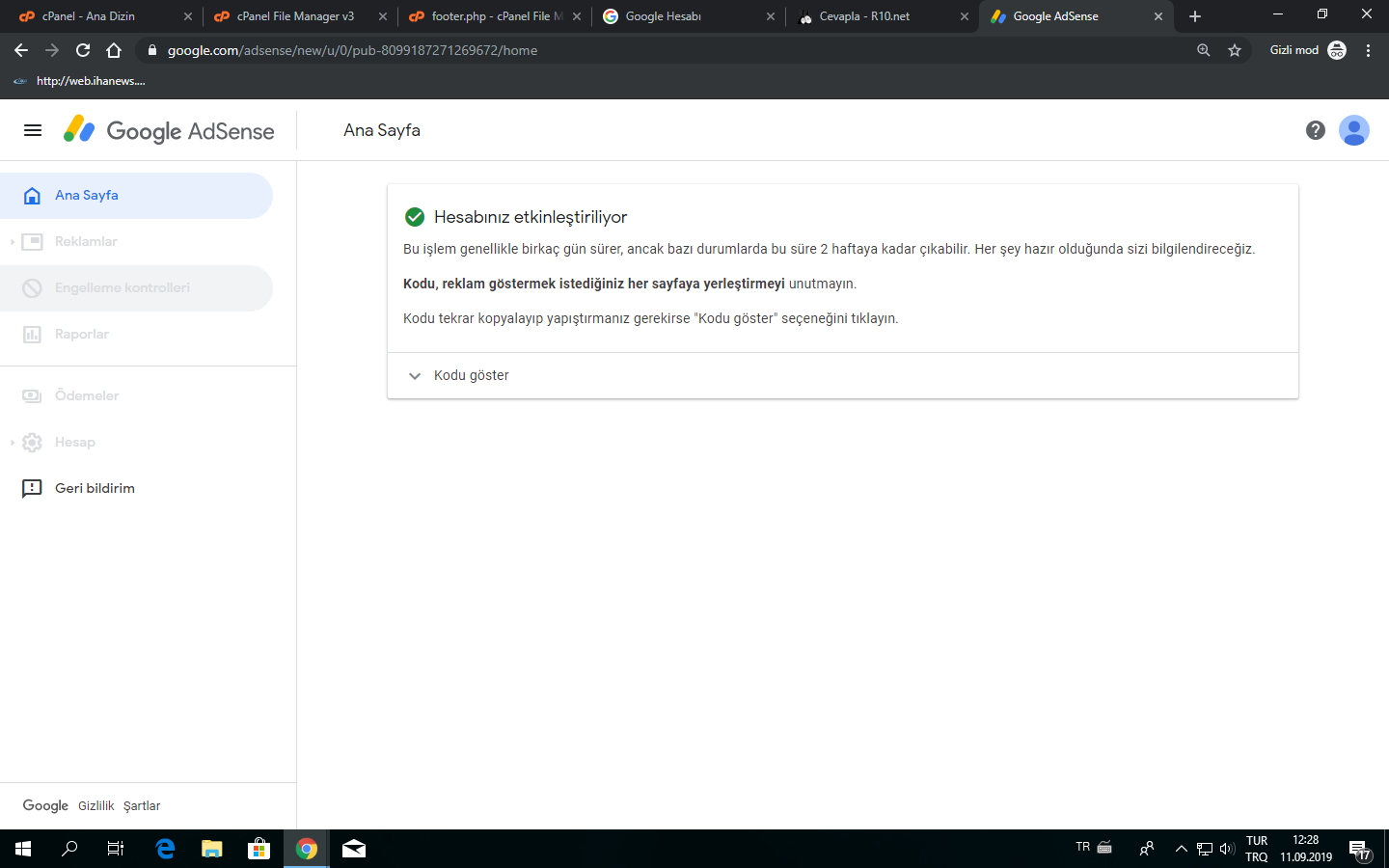Click the site lock security icon

point(151,50)
